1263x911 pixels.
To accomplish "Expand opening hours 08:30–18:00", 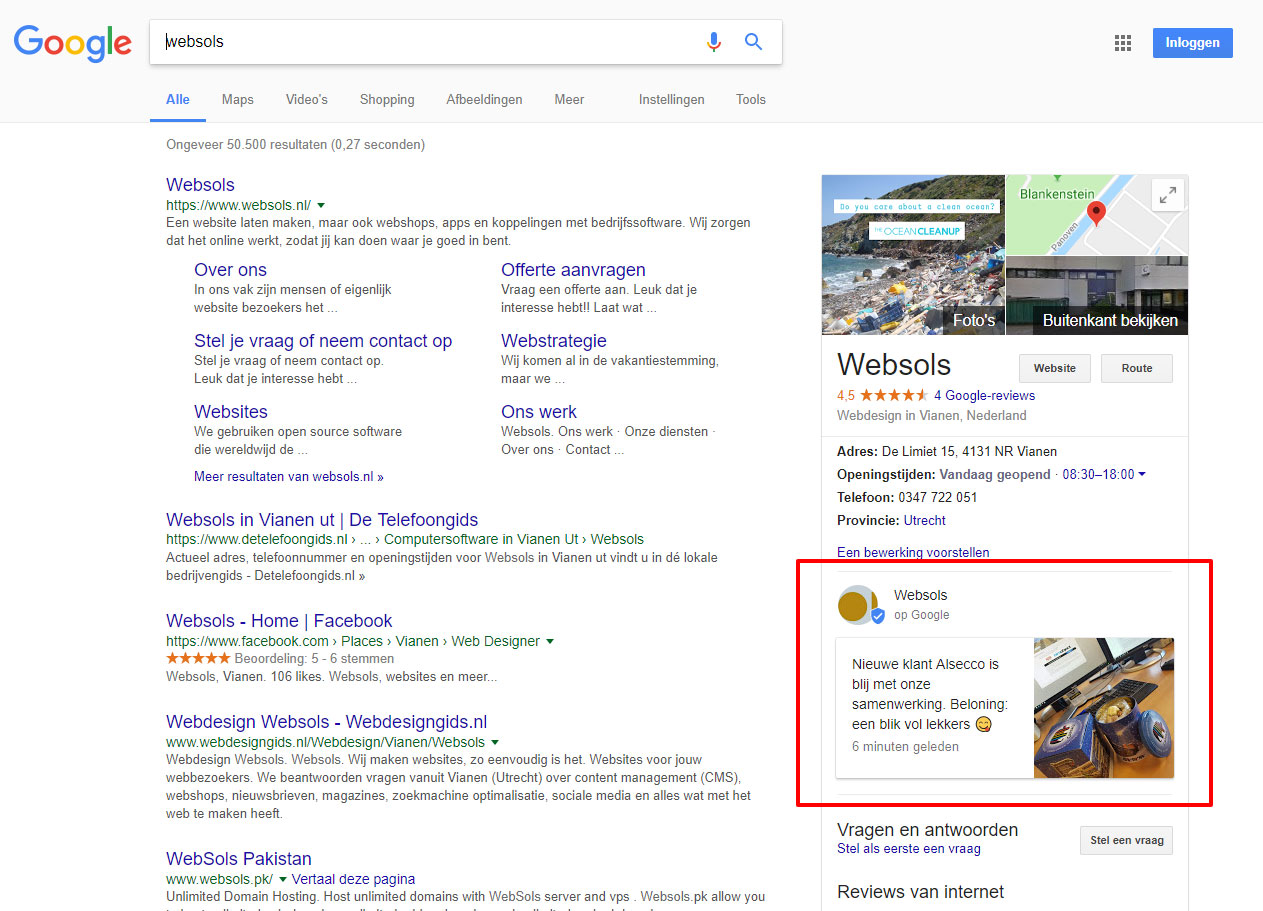I will 1103,475.
